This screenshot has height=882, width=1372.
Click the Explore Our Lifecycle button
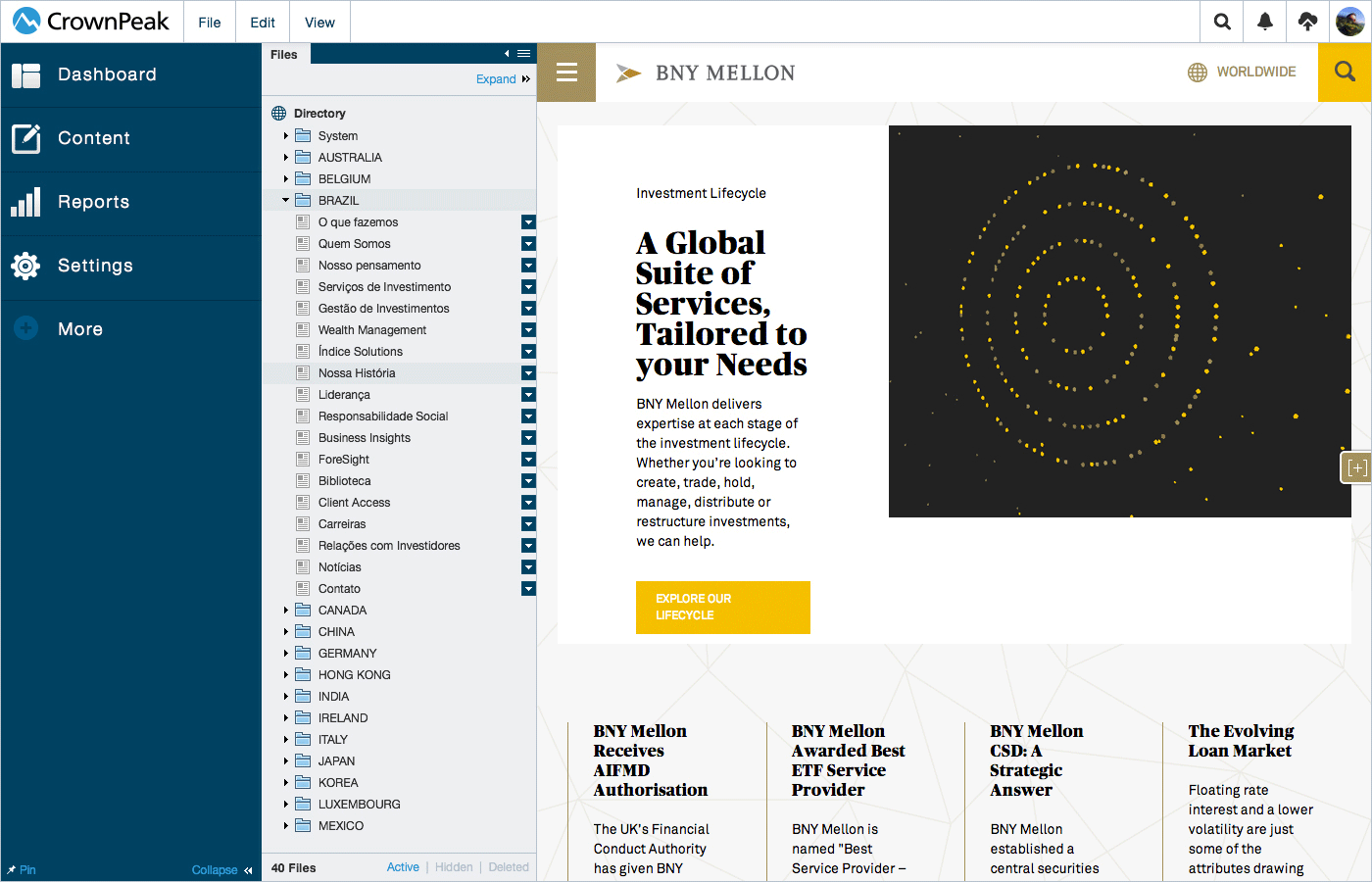(x=723, y=608)
